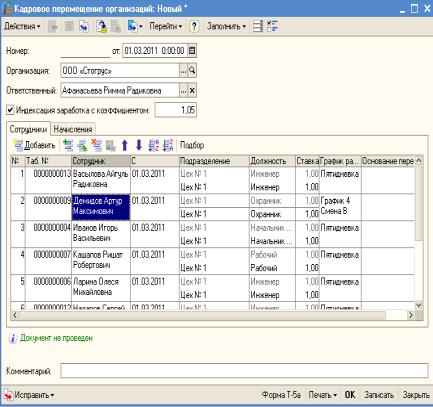
Task: Click the Сотрудник column header
Action: [101, 161]
